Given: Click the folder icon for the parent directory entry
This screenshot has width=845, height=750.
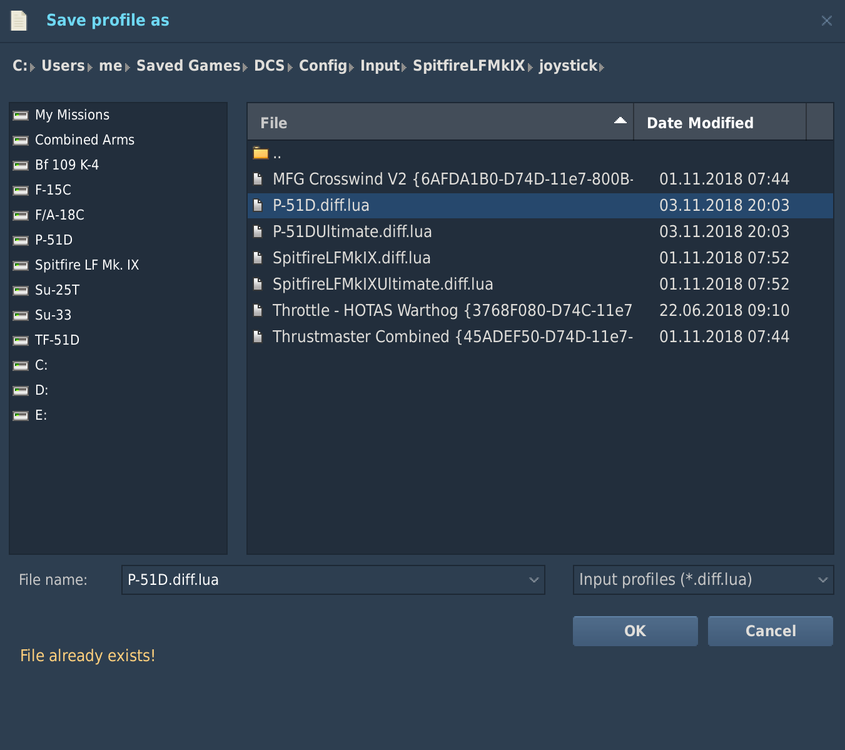Looking at the screenshot, I should [x=260, y=153].
